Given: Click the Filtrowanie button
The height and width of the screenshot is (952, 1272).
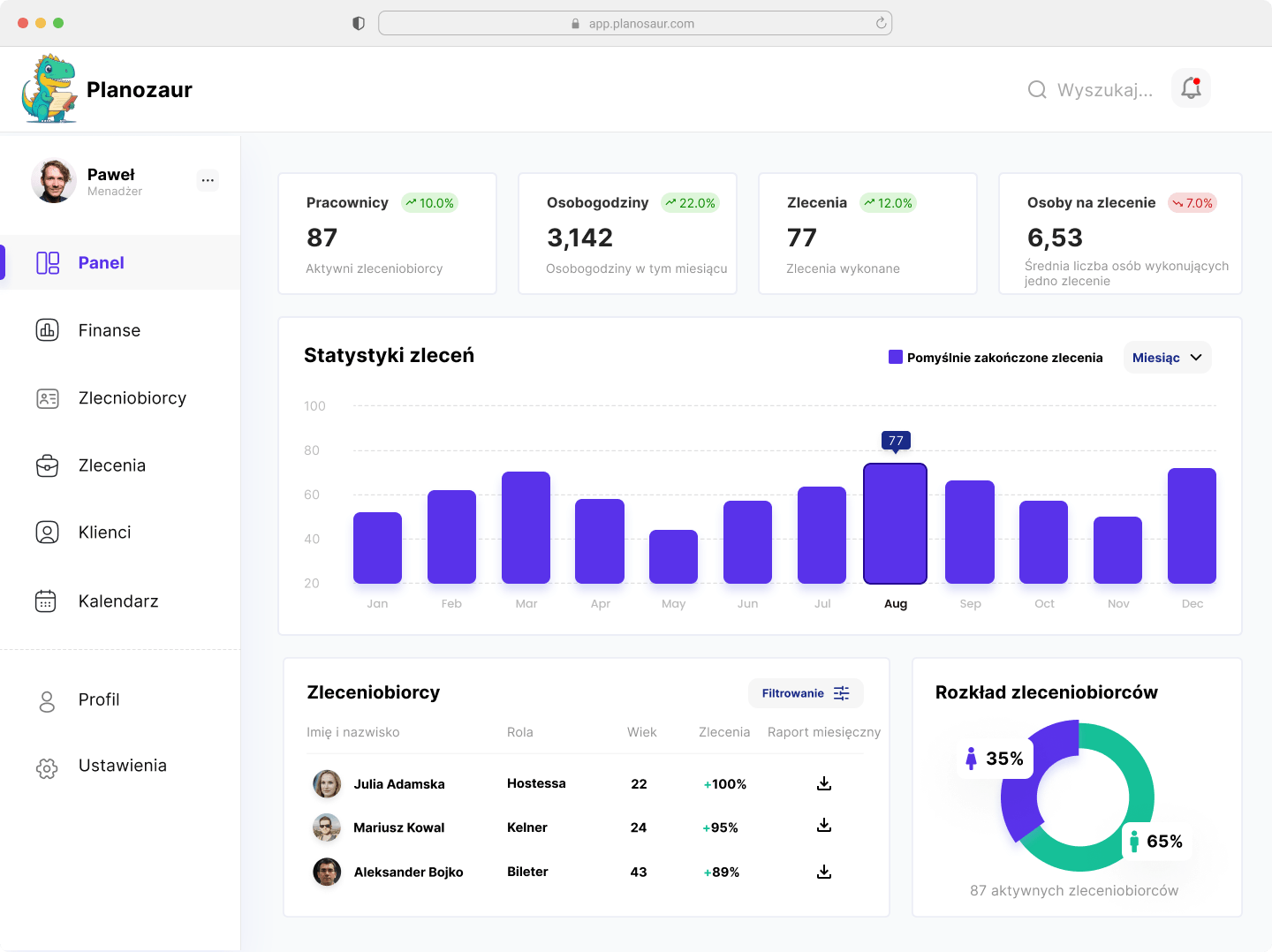Looking at the screenshot, I should click(x=806, y=693).
